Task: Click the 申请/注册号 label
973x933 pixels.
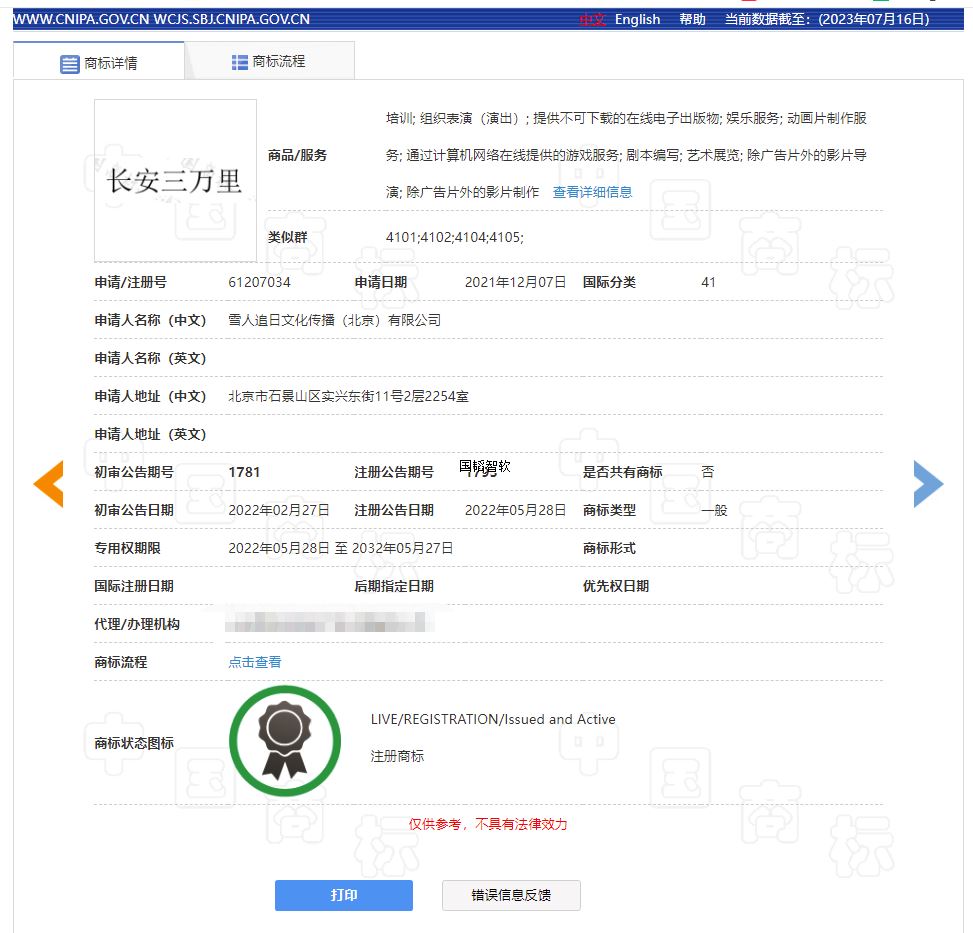Action: [130, 282]
